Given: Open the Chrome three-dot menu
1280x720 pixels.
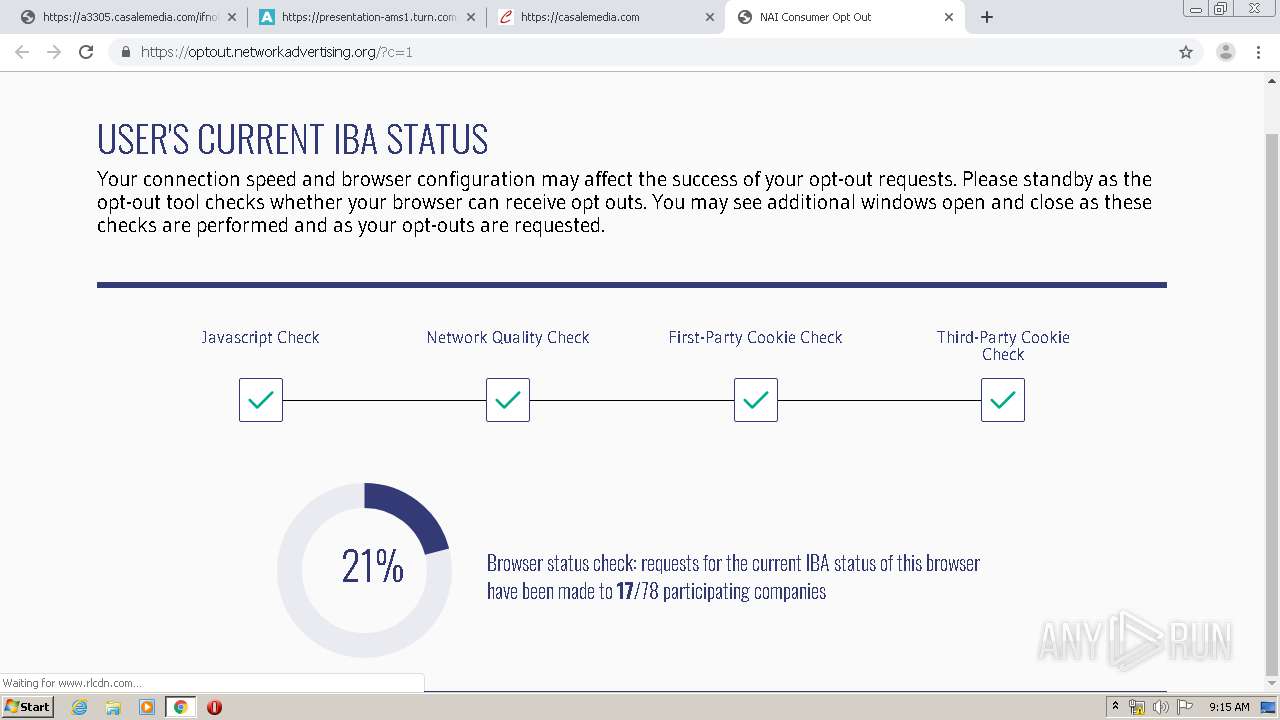Looking at the screenshot, I should pos(1259,52).
